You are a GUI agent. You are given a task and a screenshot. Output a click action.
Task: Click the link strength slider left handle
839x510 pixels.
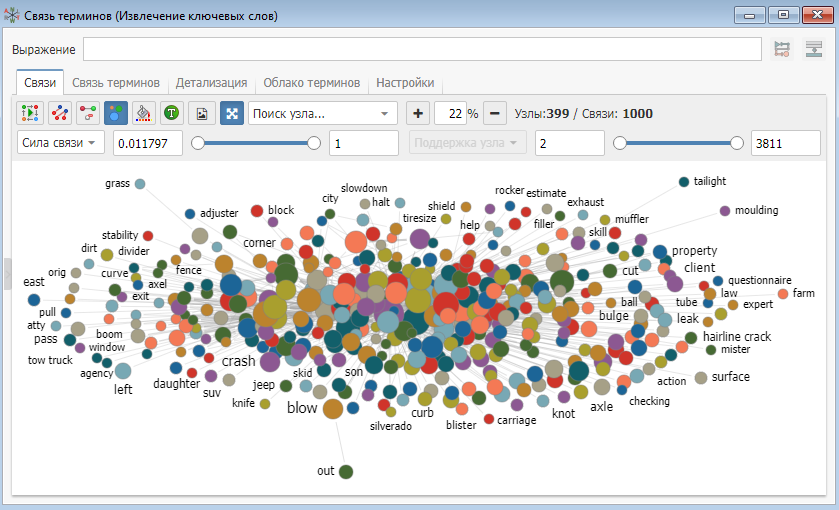pos(198,143)
